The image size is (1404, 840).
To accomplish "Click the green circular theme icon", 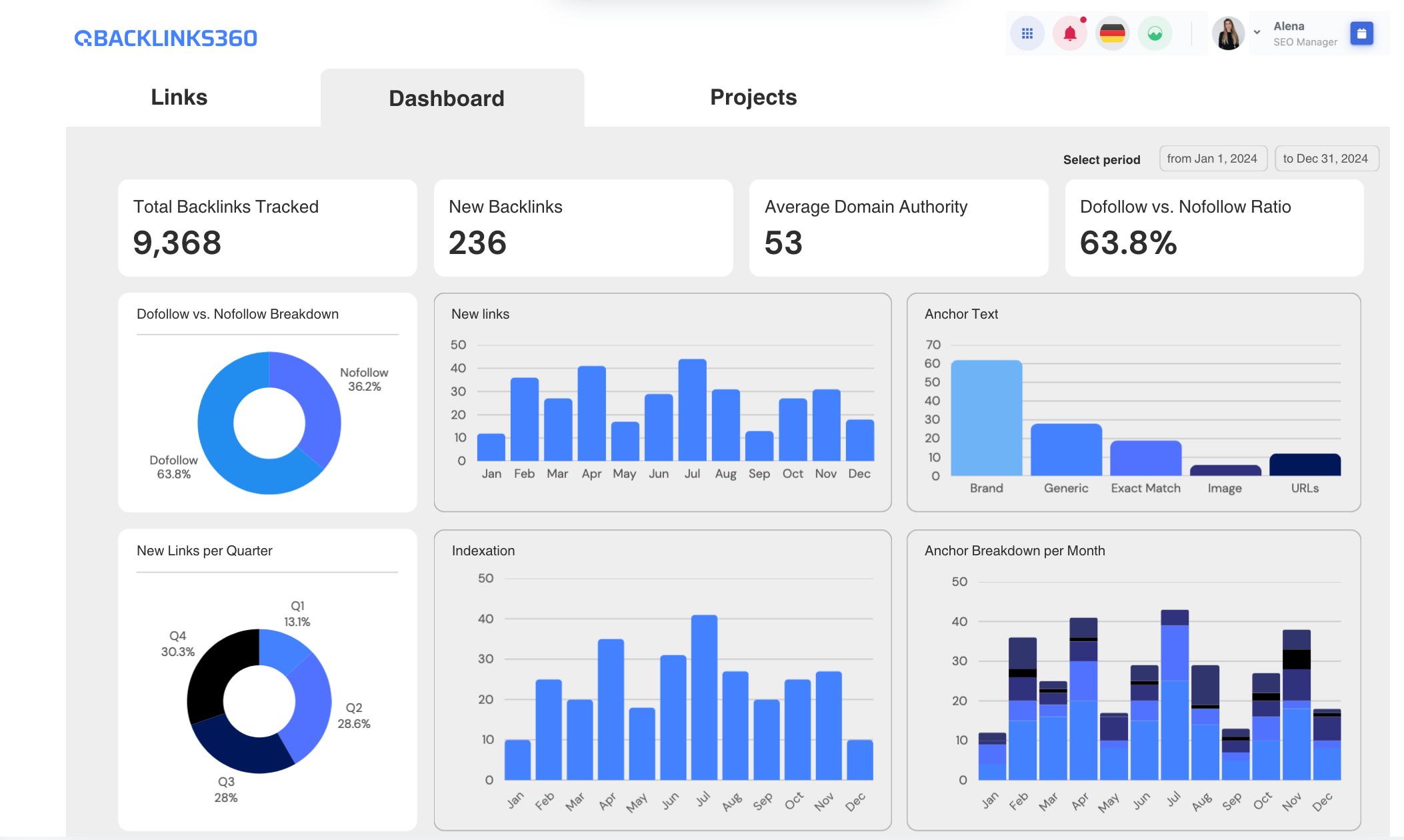I will coord(1155,33).
